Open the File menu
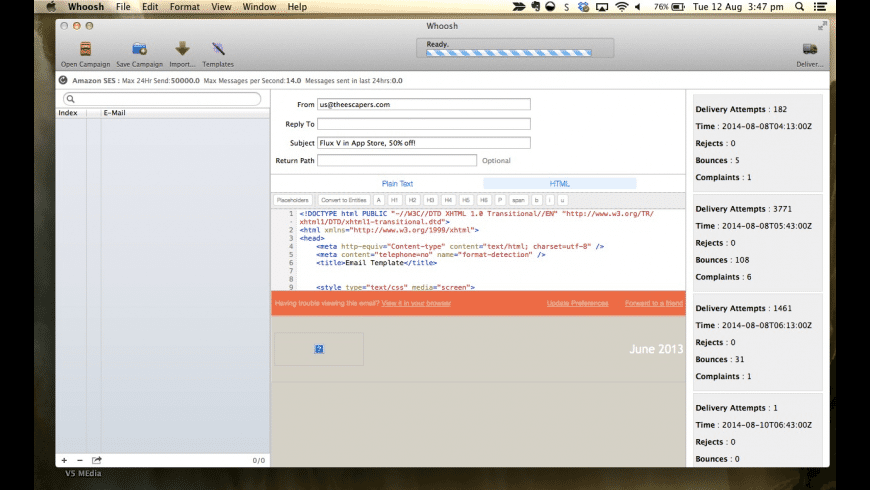 [123, 7]
